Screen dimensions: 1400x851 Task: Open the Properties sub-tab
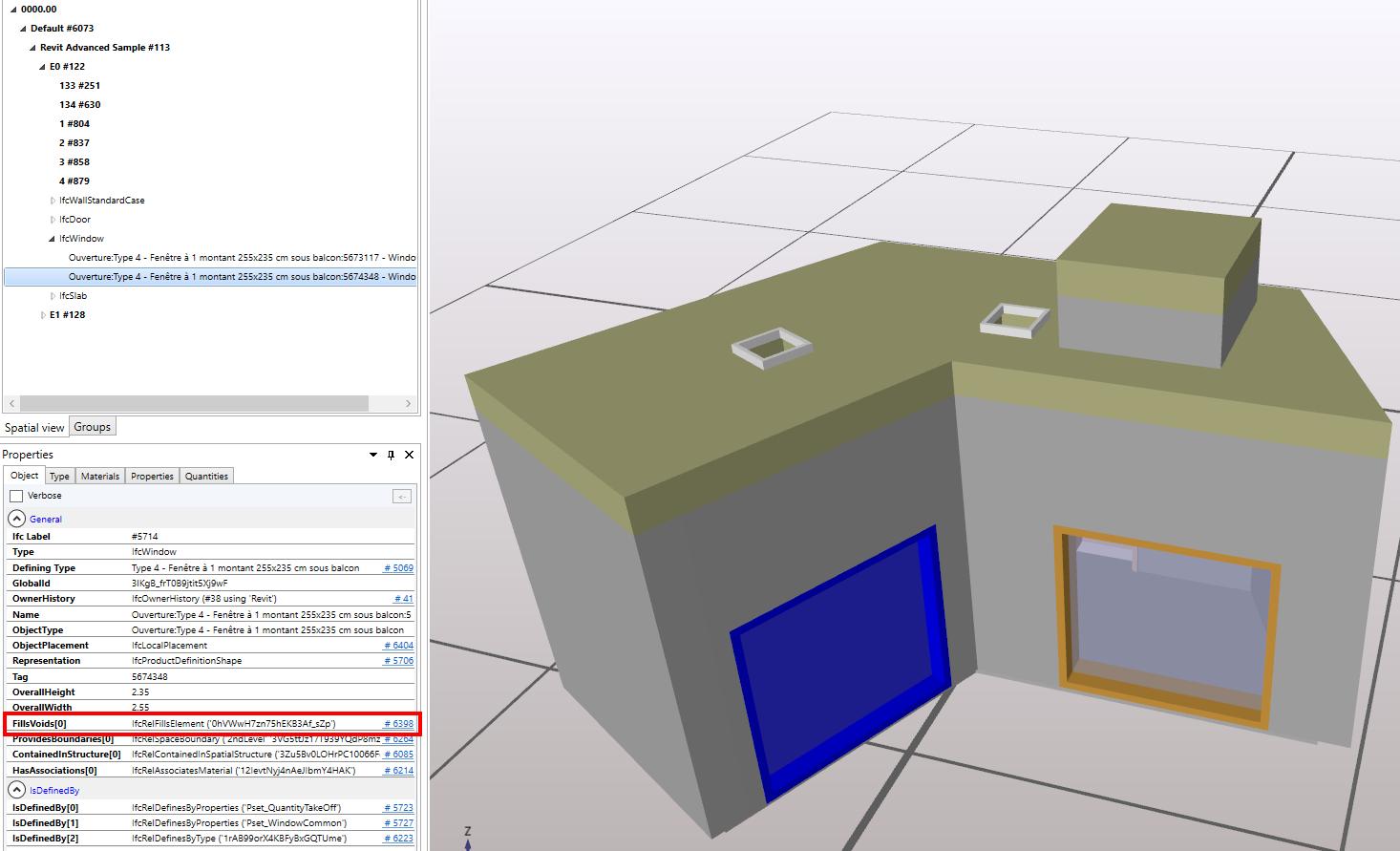pyautogui.click(x=152, y=476)
